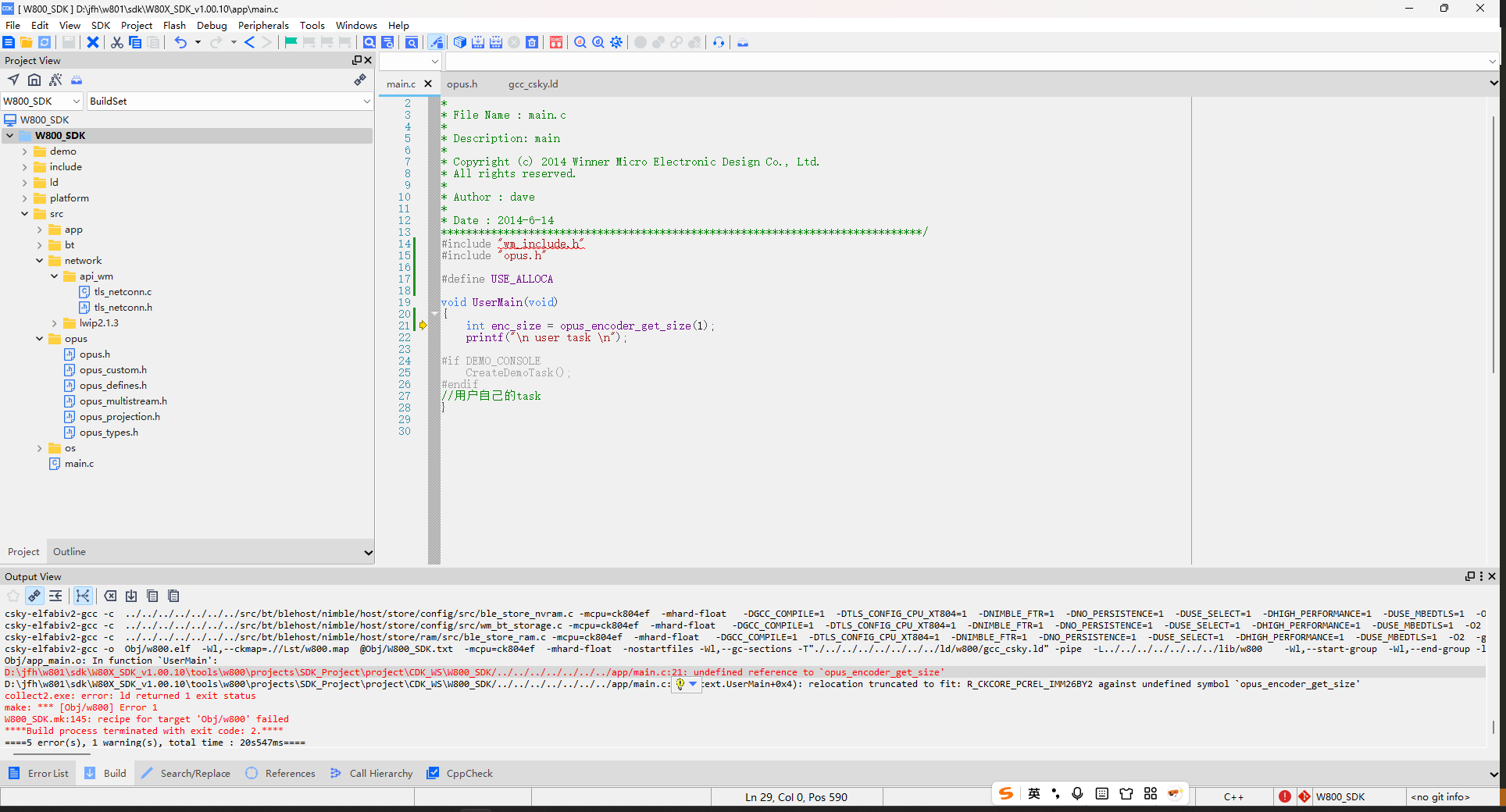The height and width of the screenshot is (812, 1506).
Task: Open the BuildSet dropdown
Action: [x=366, y=101]
